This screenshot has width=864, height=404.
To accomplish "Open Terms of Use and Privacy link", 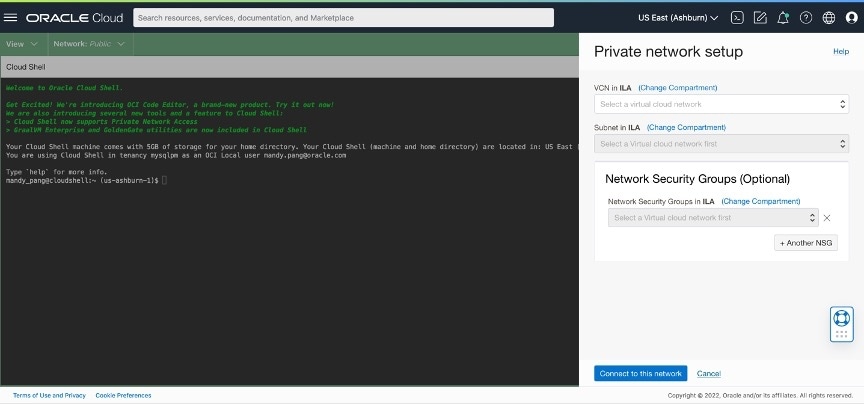I will pyautogui.click(x=50, y=395).
